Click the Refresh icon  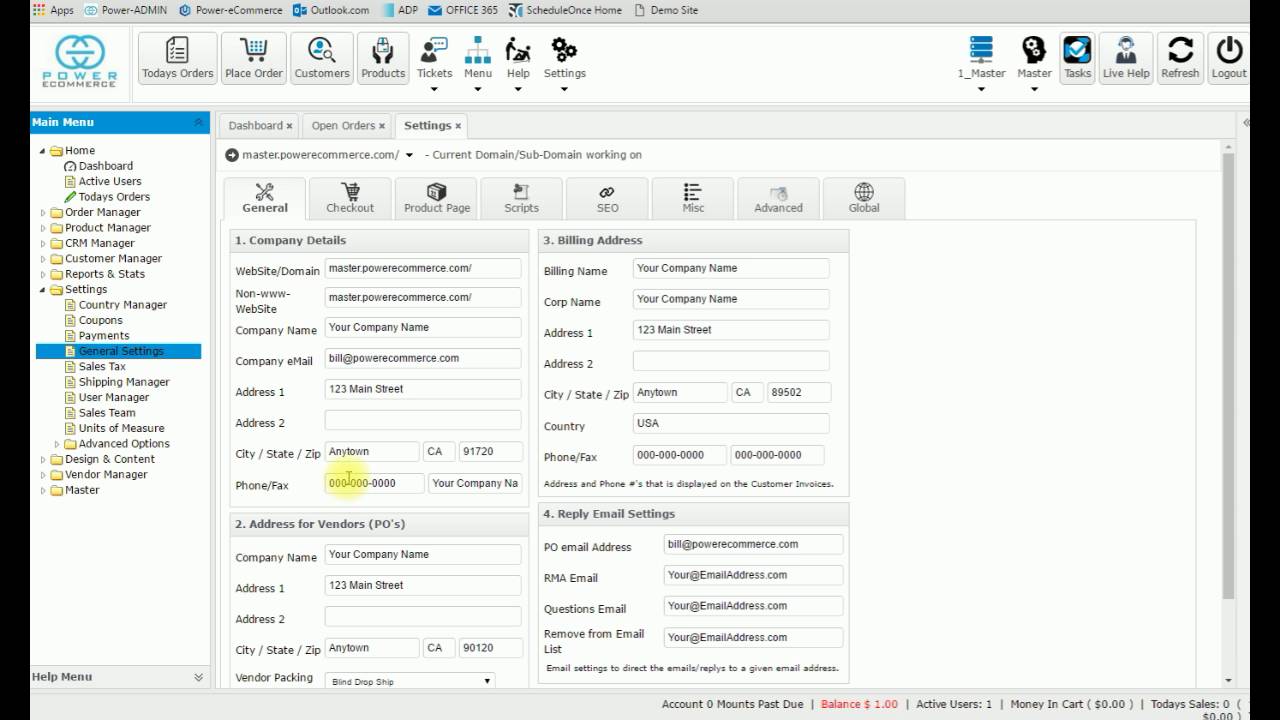(1180, 58)
